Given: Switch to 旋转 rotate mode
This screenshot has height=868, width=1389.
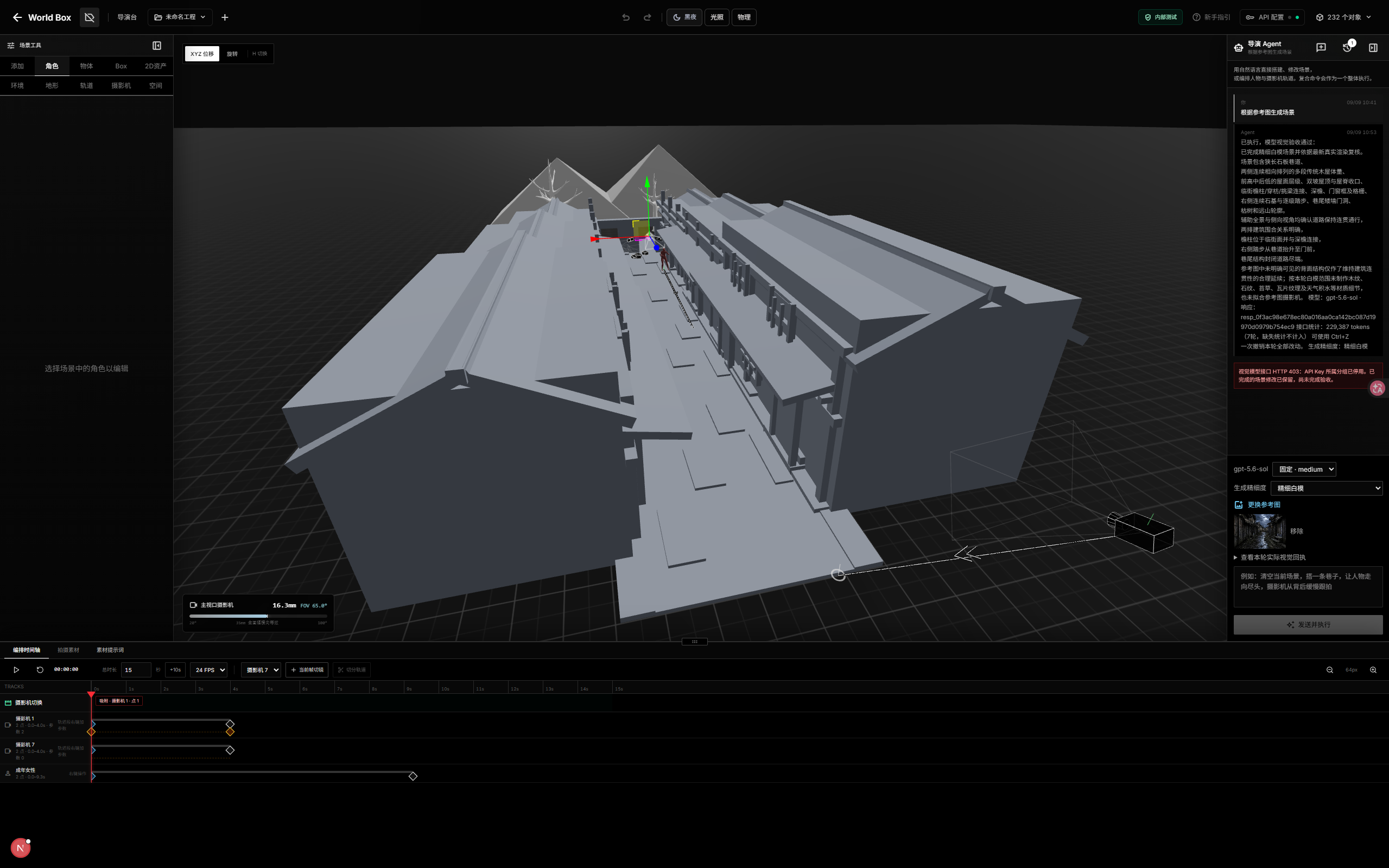Looking at the screenshot, I should (232, 54).
